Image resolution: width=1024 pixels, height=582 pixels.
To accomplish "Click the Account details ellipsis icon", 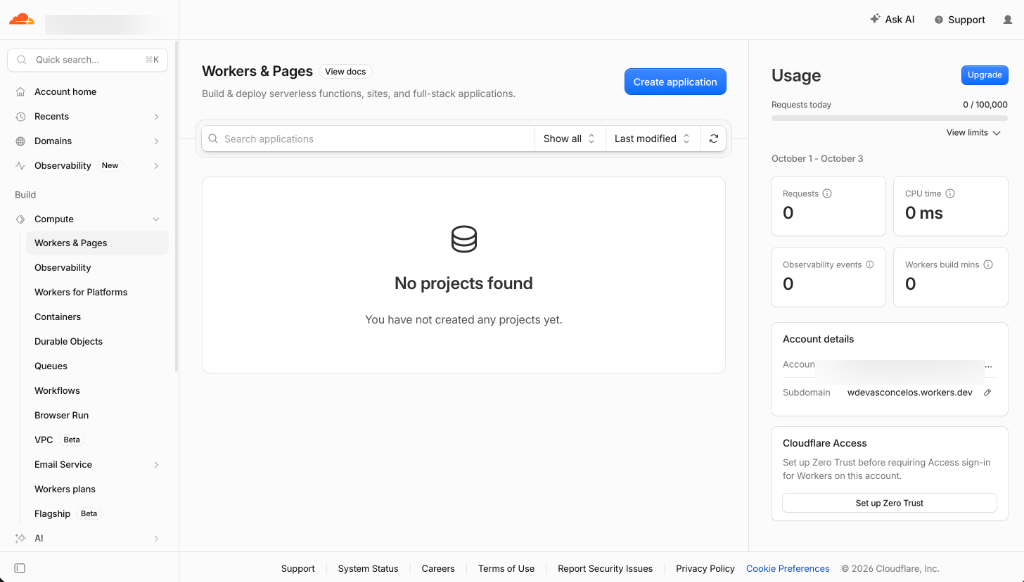I will [989, 365].
